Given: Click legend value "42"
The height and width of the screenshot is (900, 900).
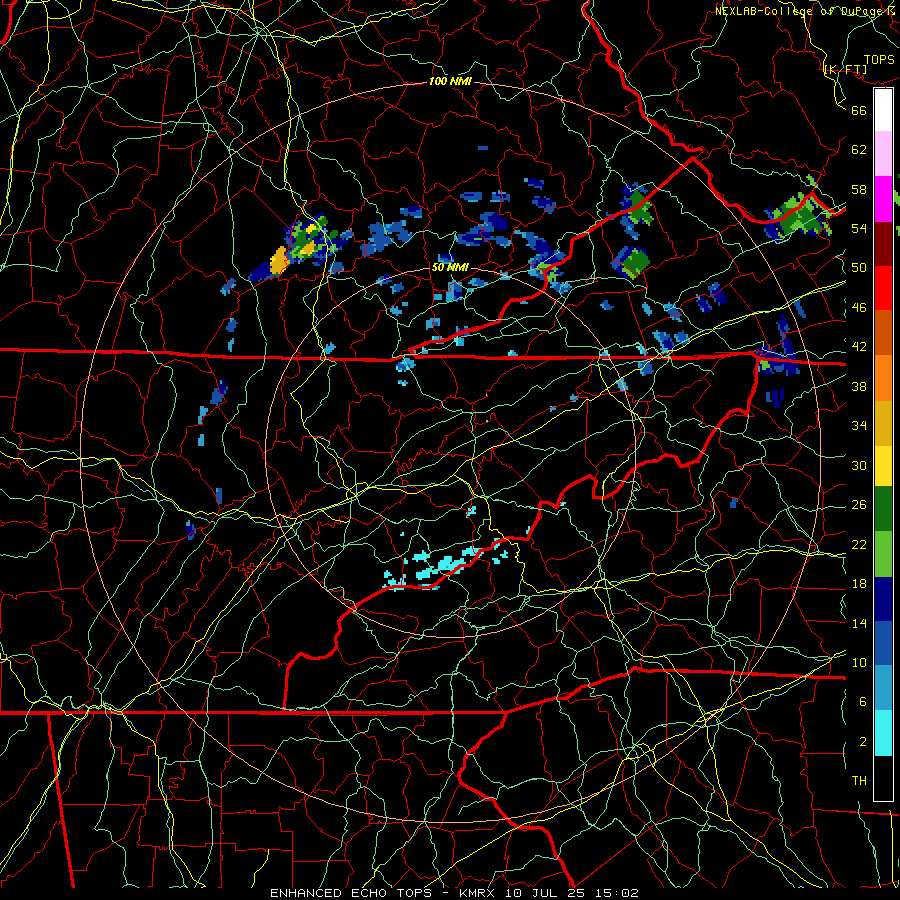Looking at the screenshot, I should (859, 347).
